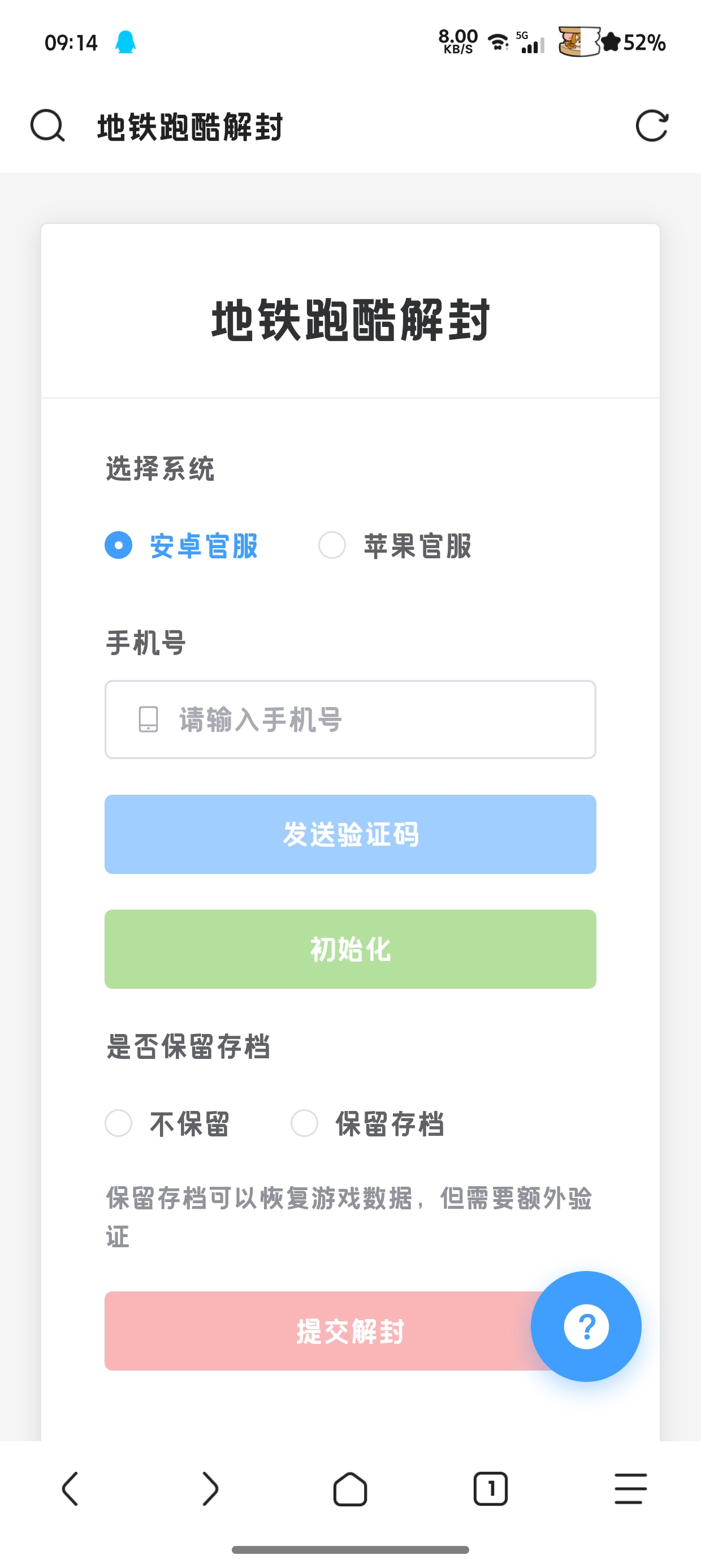Tap the QQ penguin status bar icon
The image size is (701, 1568).
tap(126, 42)
